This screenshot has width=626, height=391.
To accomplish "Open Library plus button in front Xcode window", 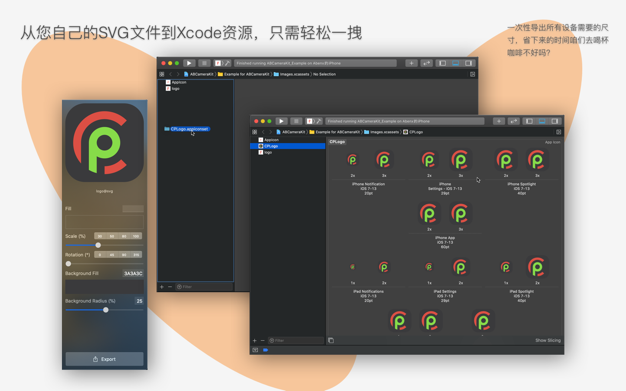I will (x=499, y=121).
